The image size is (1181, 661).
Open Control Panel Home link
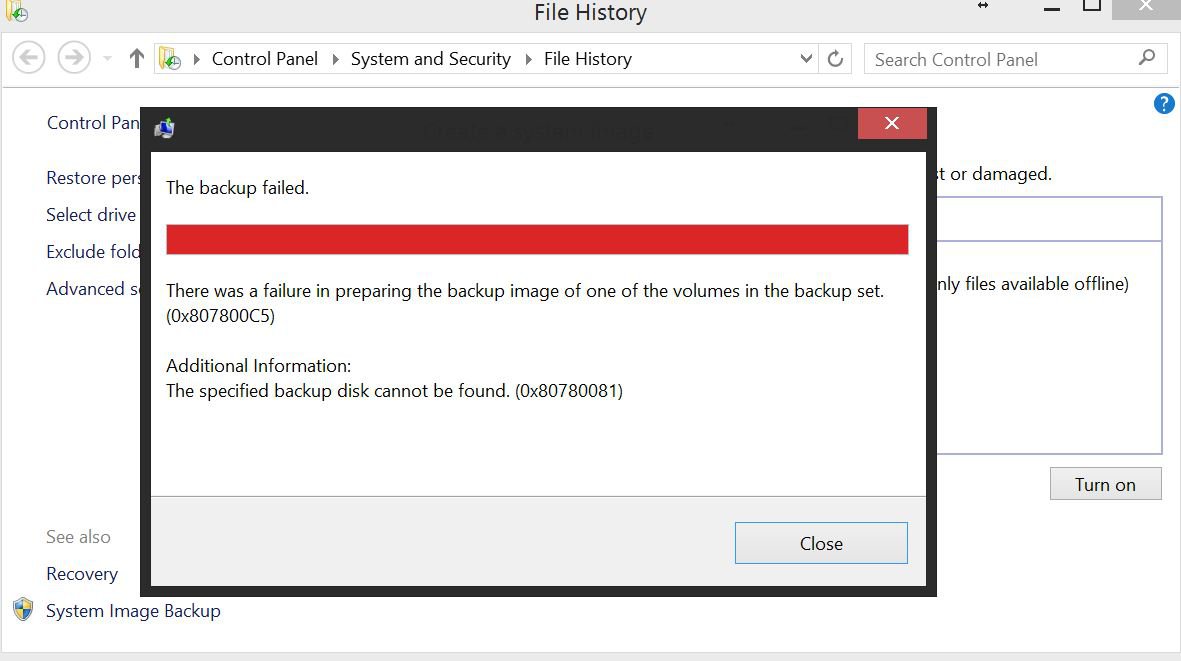pyautogui.click(x=93, y=123)
